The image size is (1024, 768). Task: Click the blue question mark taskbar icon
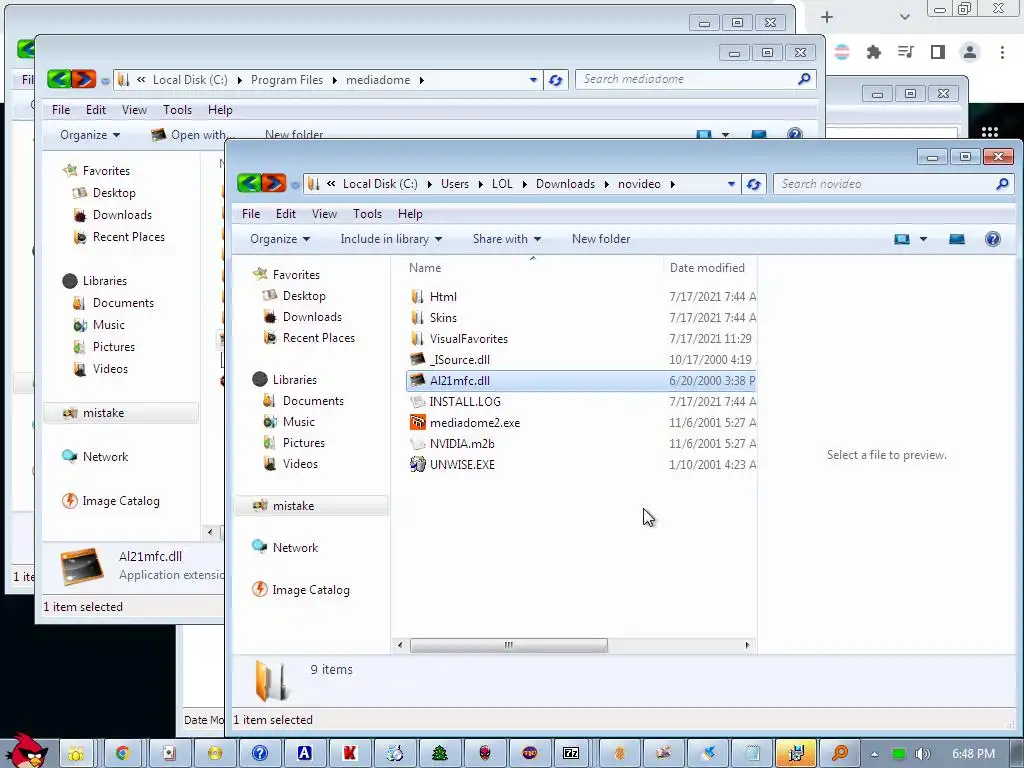pyautogui.click(x=259, y=754)
